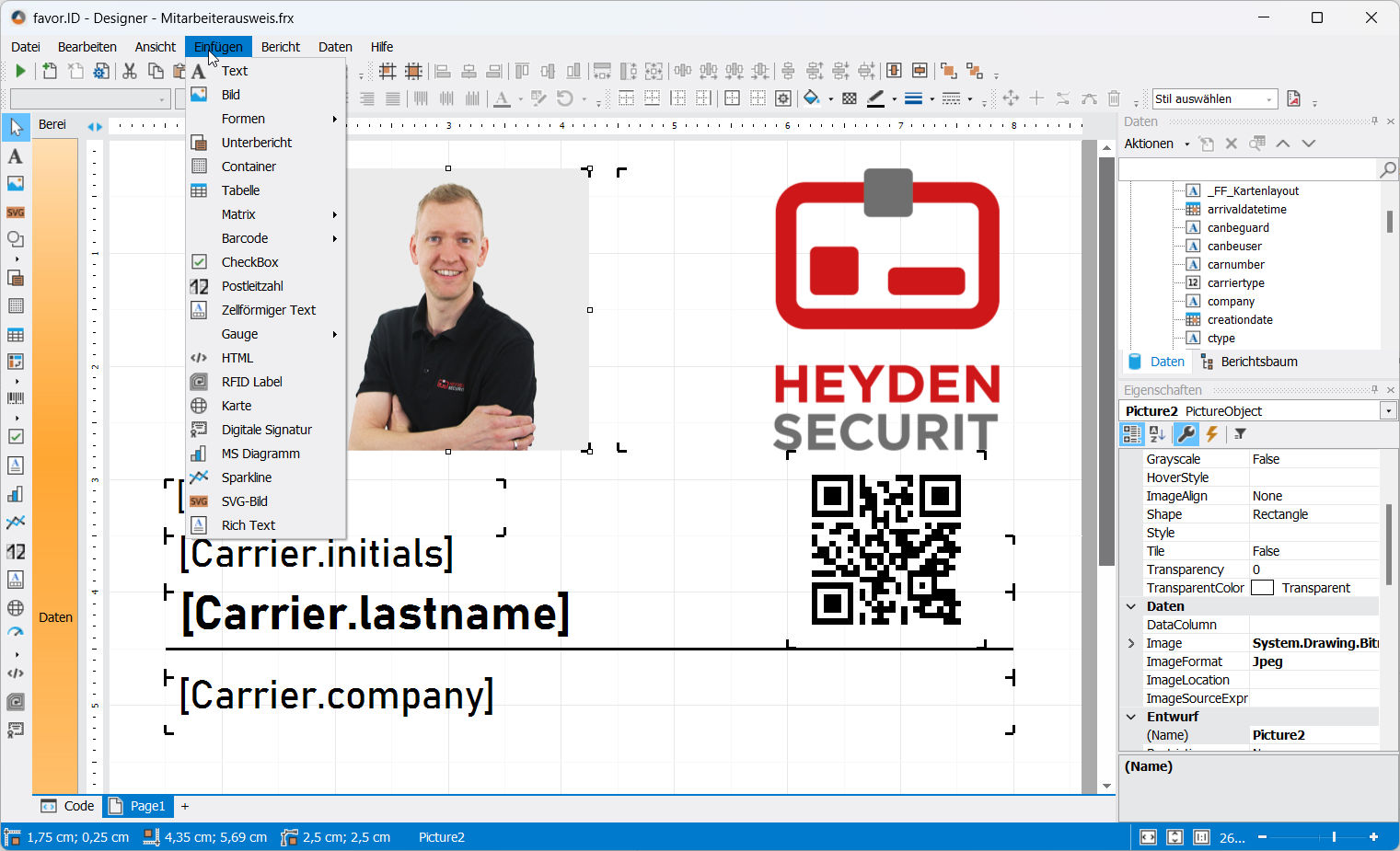Toggle the categorized view in the Eigenschaften panel

click(x=1132, y=433)
